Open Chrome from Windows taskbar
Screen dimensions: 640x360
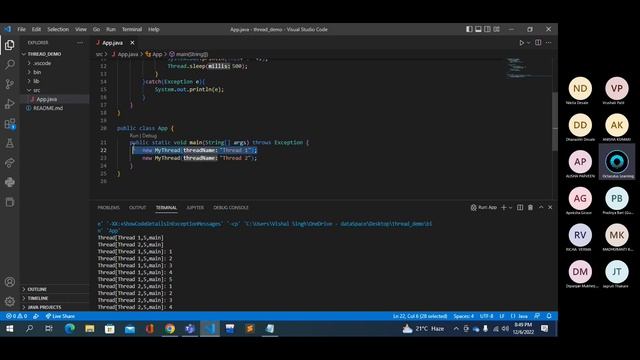coord(170,329)
